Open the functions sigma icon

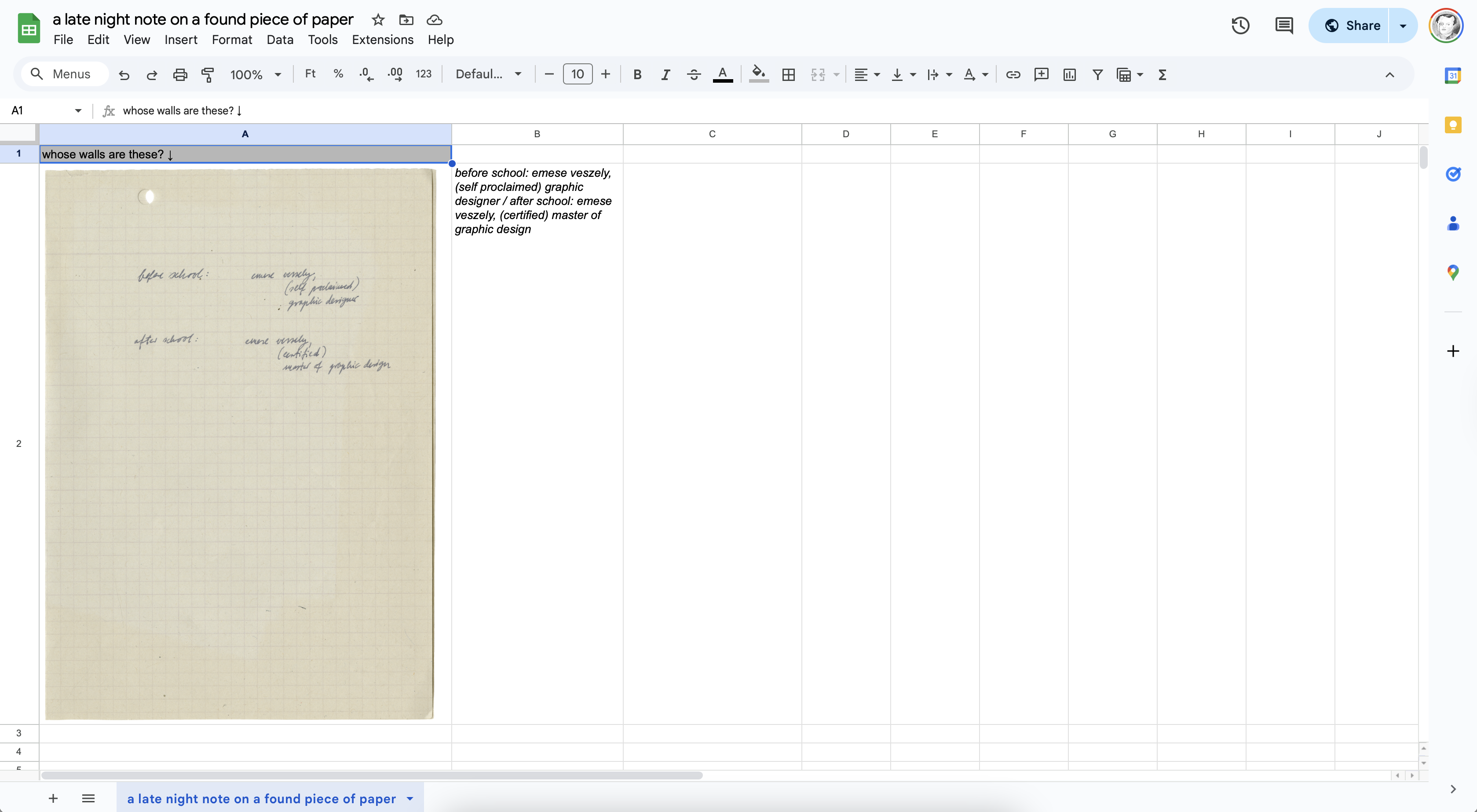pos(1162,74)
